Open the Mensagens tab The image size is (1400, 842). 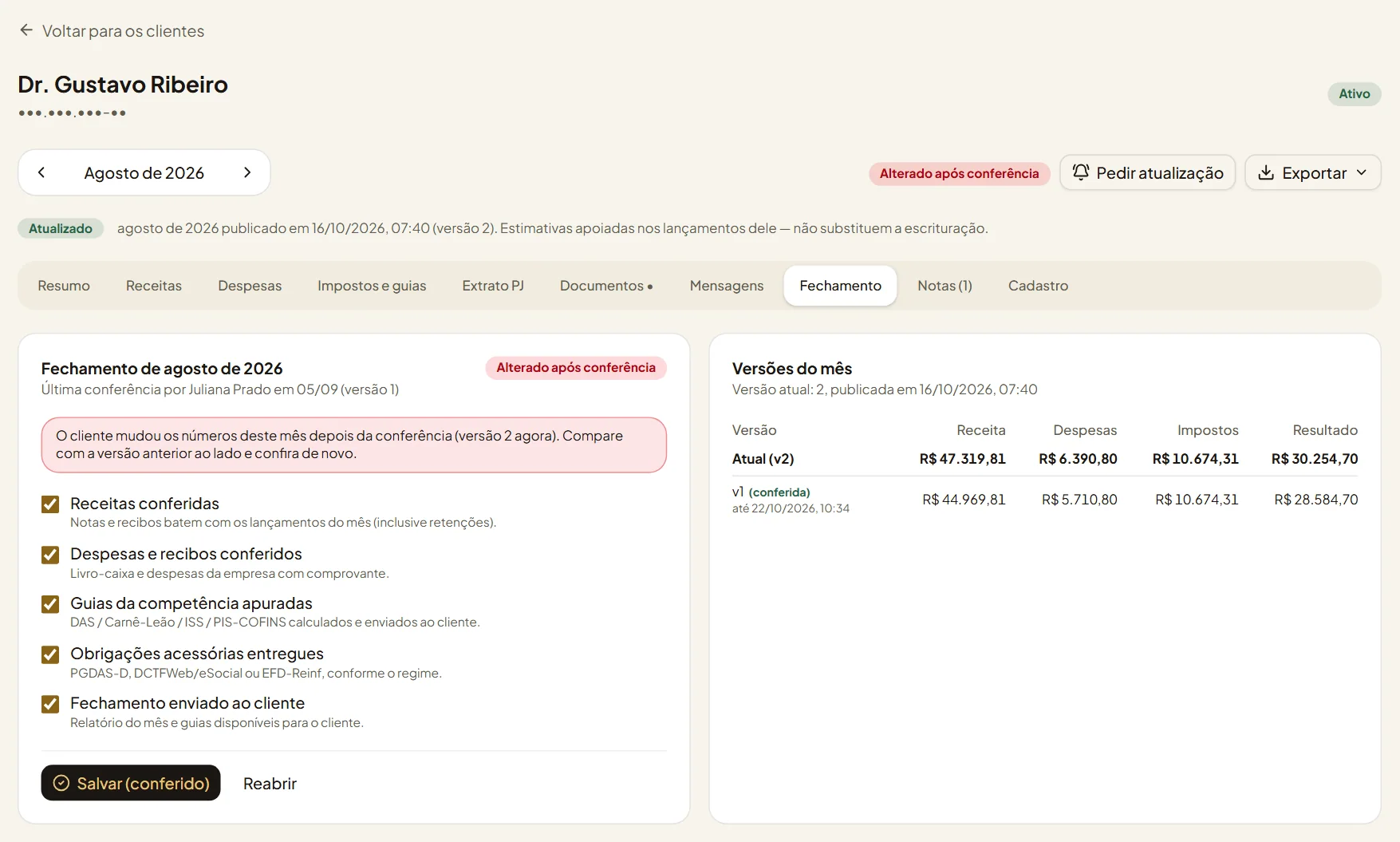727,286
